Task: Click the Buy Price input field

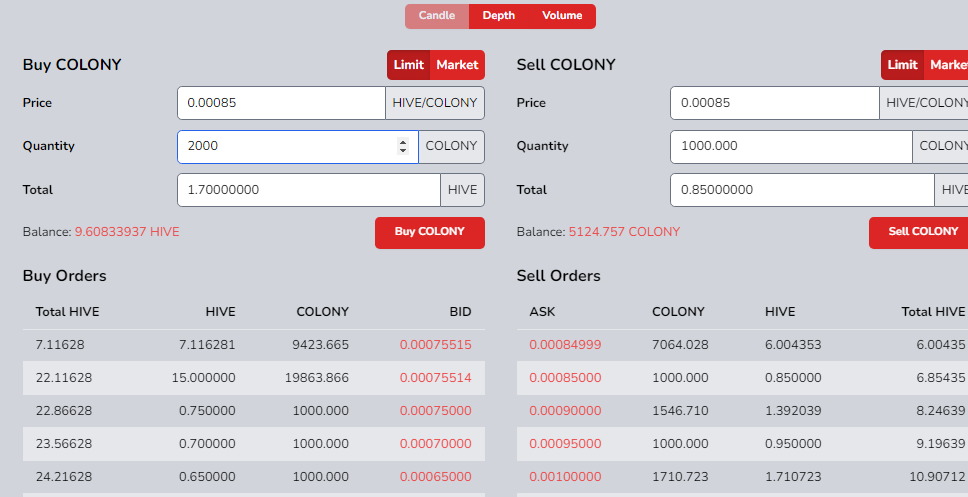Action: pyautogui.click(x=282, y=103)
